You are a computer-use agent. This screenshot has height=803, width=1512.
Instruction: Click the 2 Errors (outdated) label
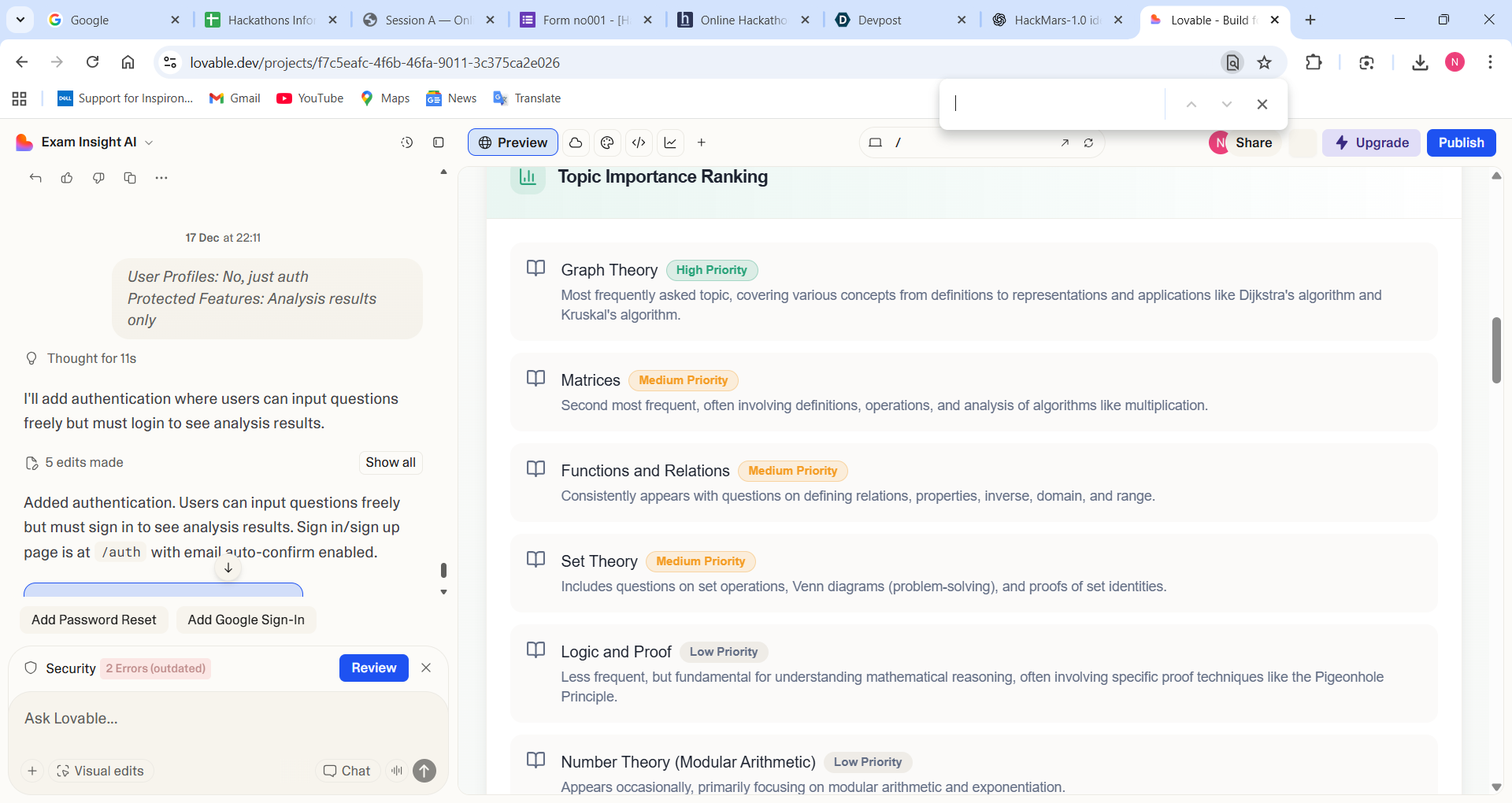click(x=156, y=668)
